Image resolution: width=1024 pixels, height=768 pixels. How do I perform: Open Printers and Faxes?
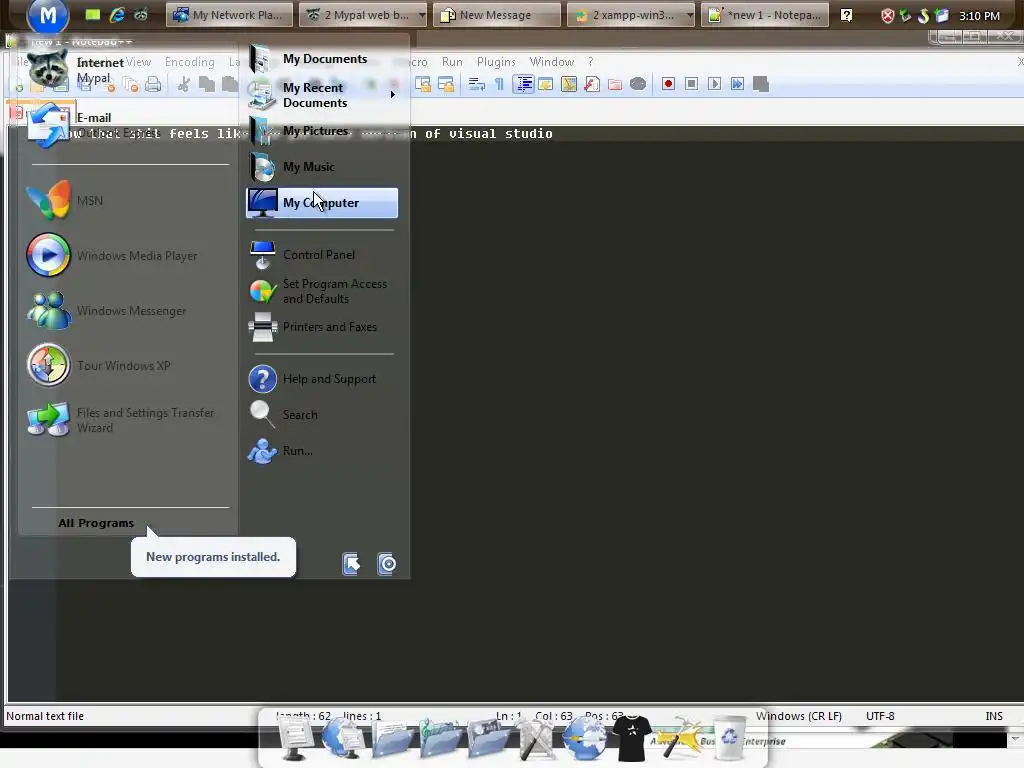coord(321,327)
